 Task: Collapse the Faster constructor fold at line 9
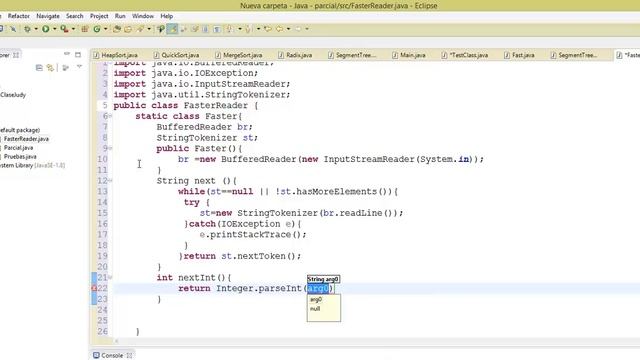pos(110,149)
